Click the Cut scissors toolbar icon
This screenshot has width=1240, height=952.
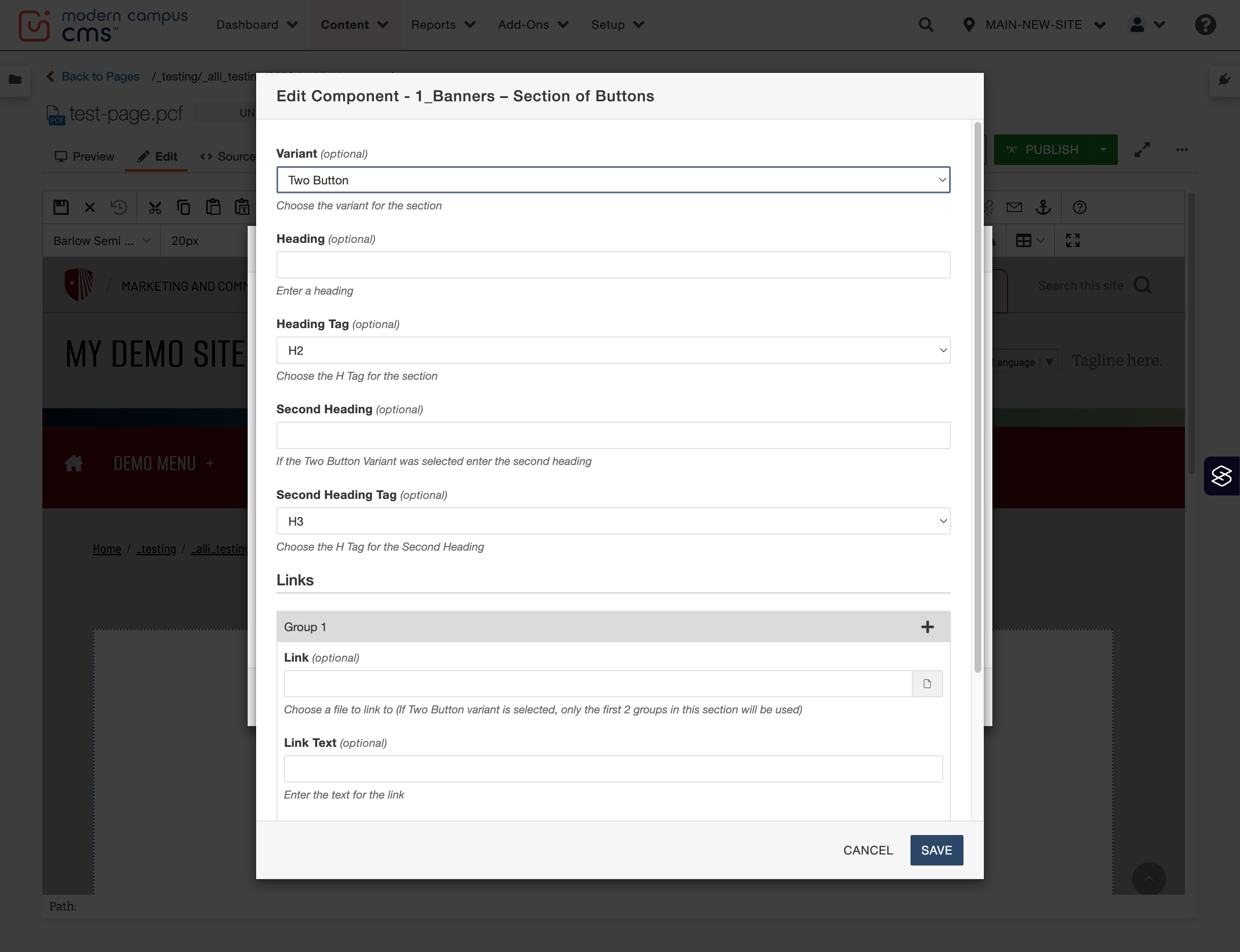(x=155, y=207)
